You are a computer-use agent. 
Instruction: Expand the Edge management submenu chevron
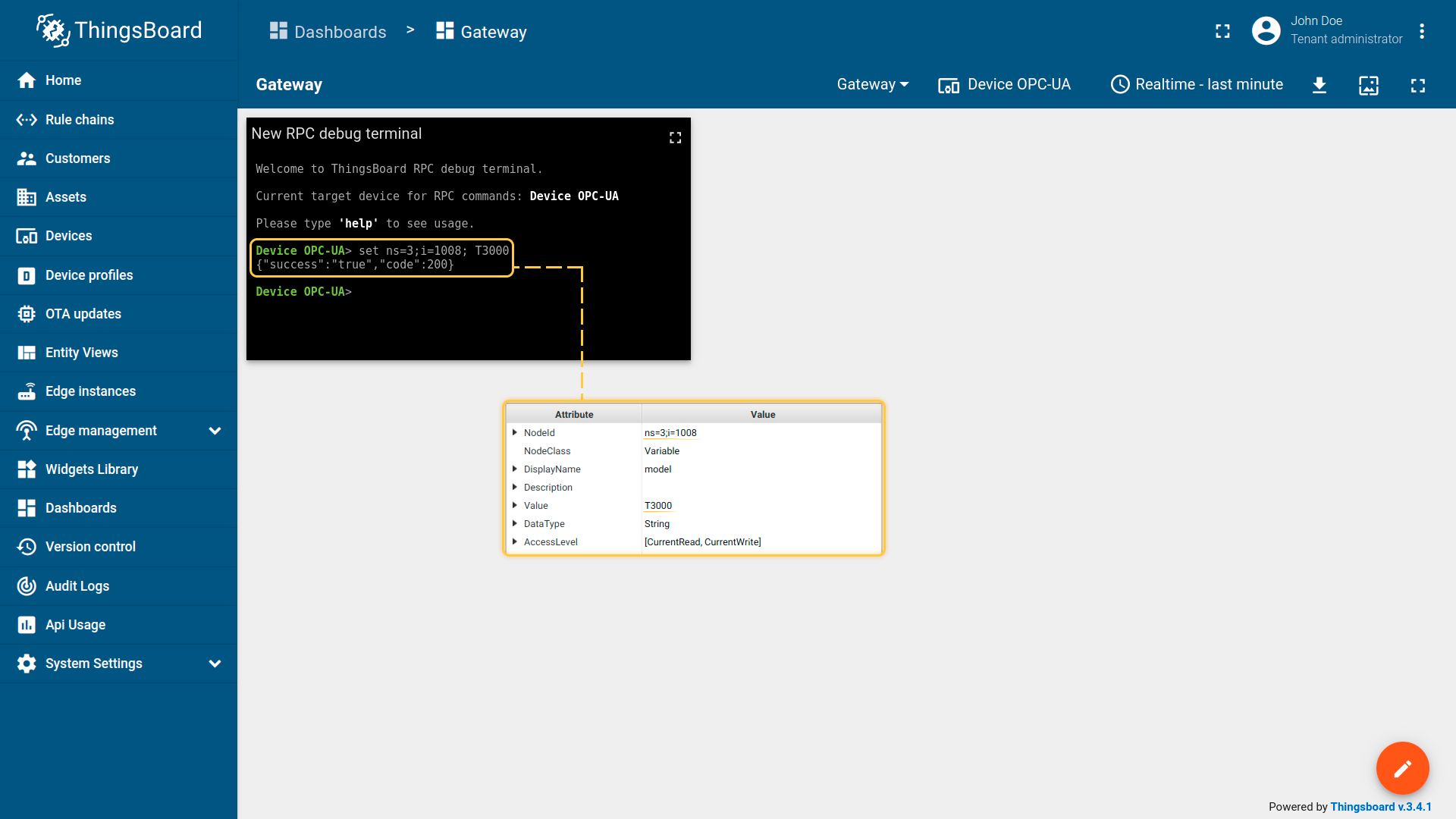tap(215, 431)
